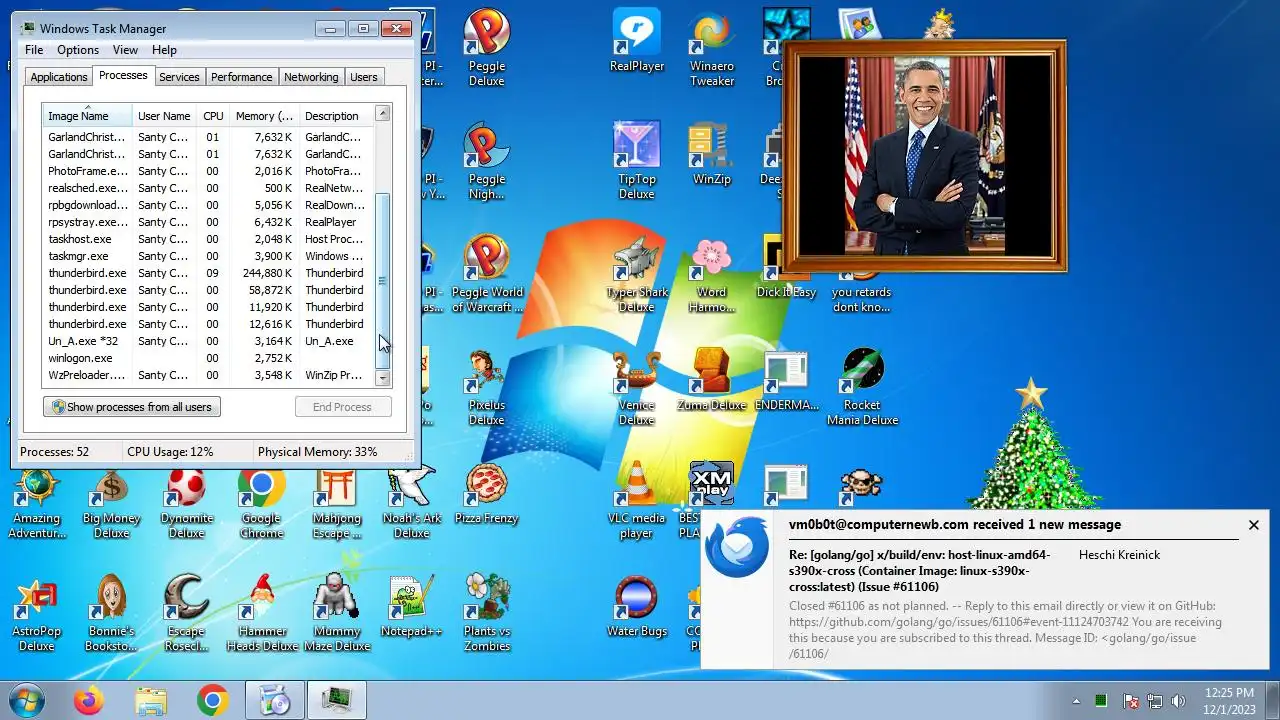Sort processes by Memory column header
Viewport: 1280px width, 720px height.
coord(264,116)
